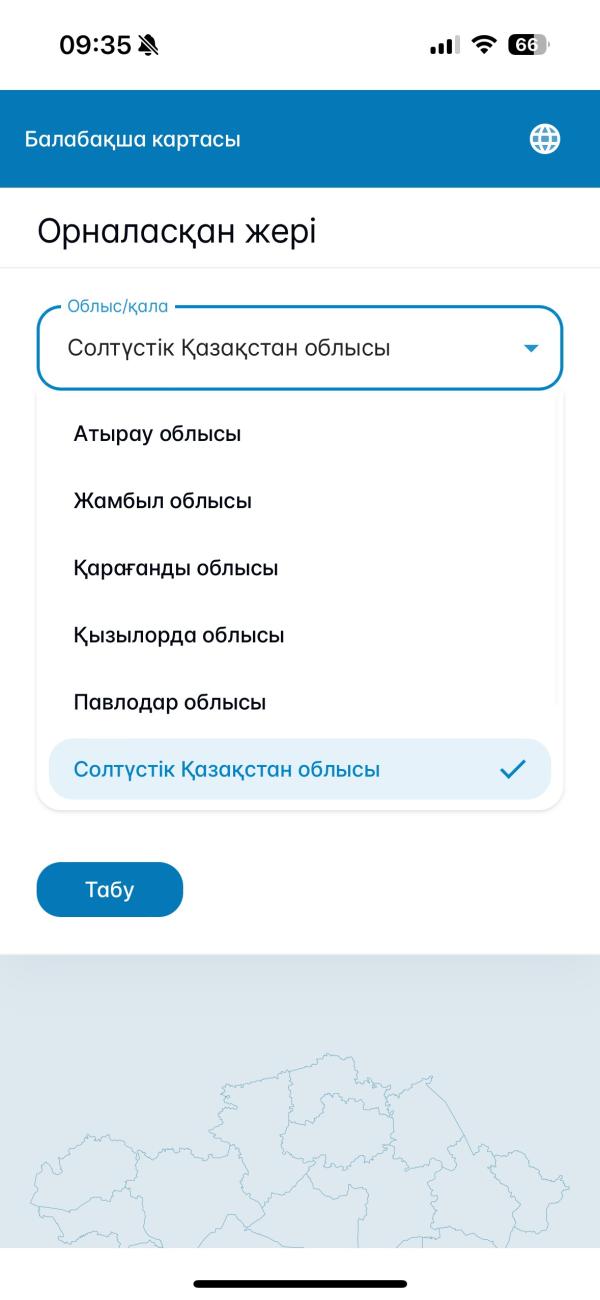Tap the cellular signal bars icon

pos(445,46)
